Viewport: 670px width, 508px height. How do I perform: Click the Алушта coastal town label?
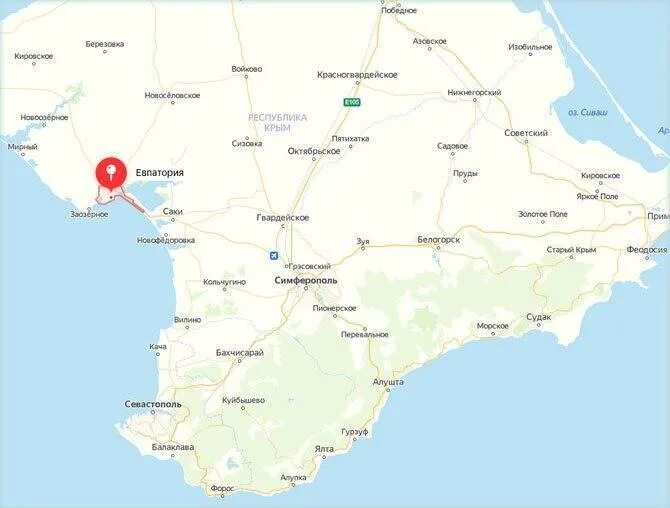coord(388,382)
